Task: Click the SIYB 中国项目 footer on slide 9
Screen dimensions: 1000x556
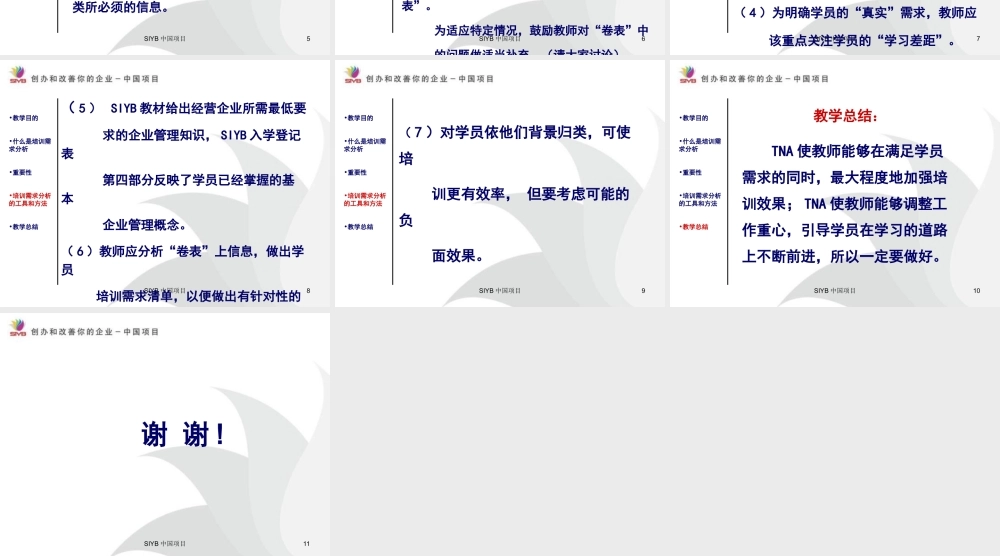Action: point(499,291)
